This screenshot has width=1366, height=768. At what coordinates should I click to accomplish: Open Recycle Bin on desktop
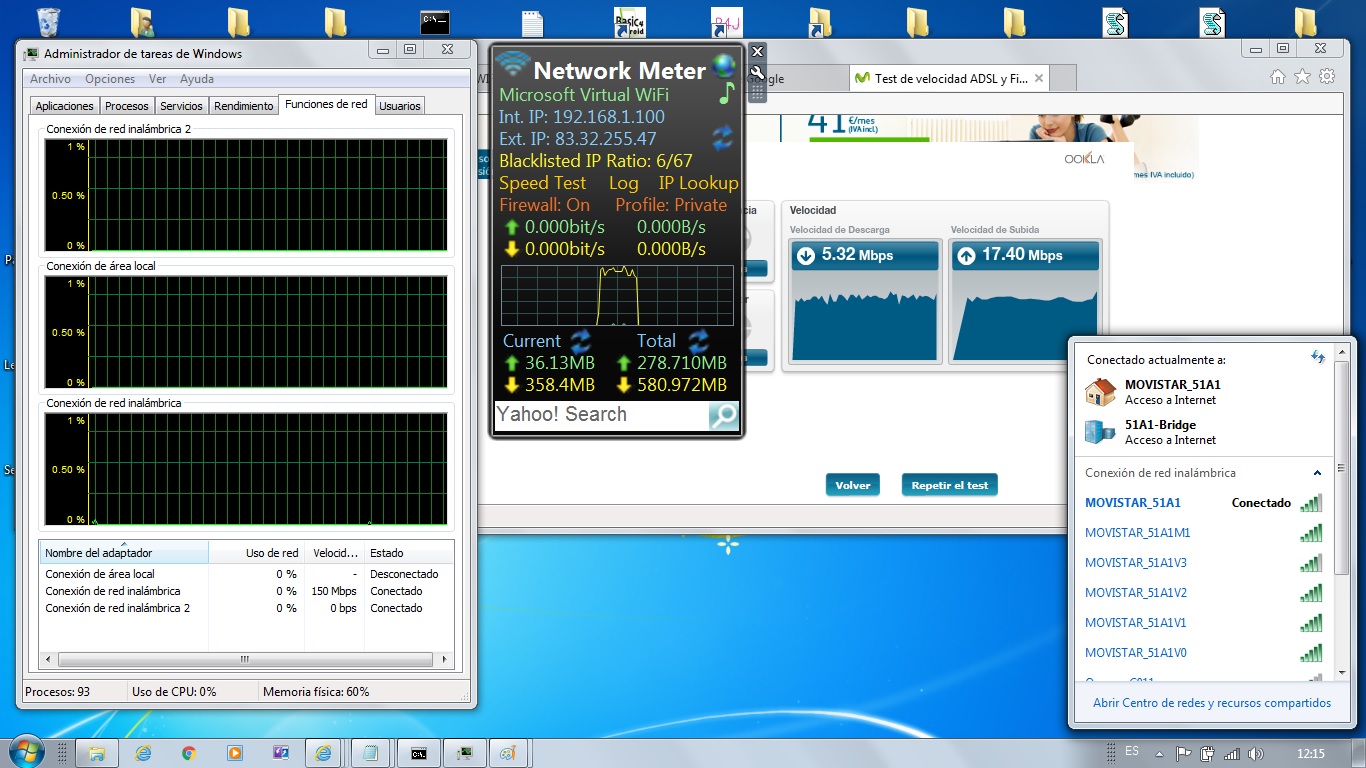[x=47, y=22]
